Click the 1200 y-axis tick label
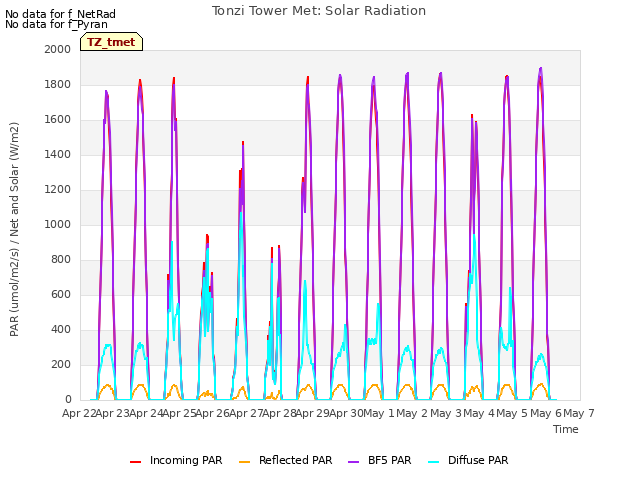This screenshot has height=480, width=640. [x=58, y=189]
